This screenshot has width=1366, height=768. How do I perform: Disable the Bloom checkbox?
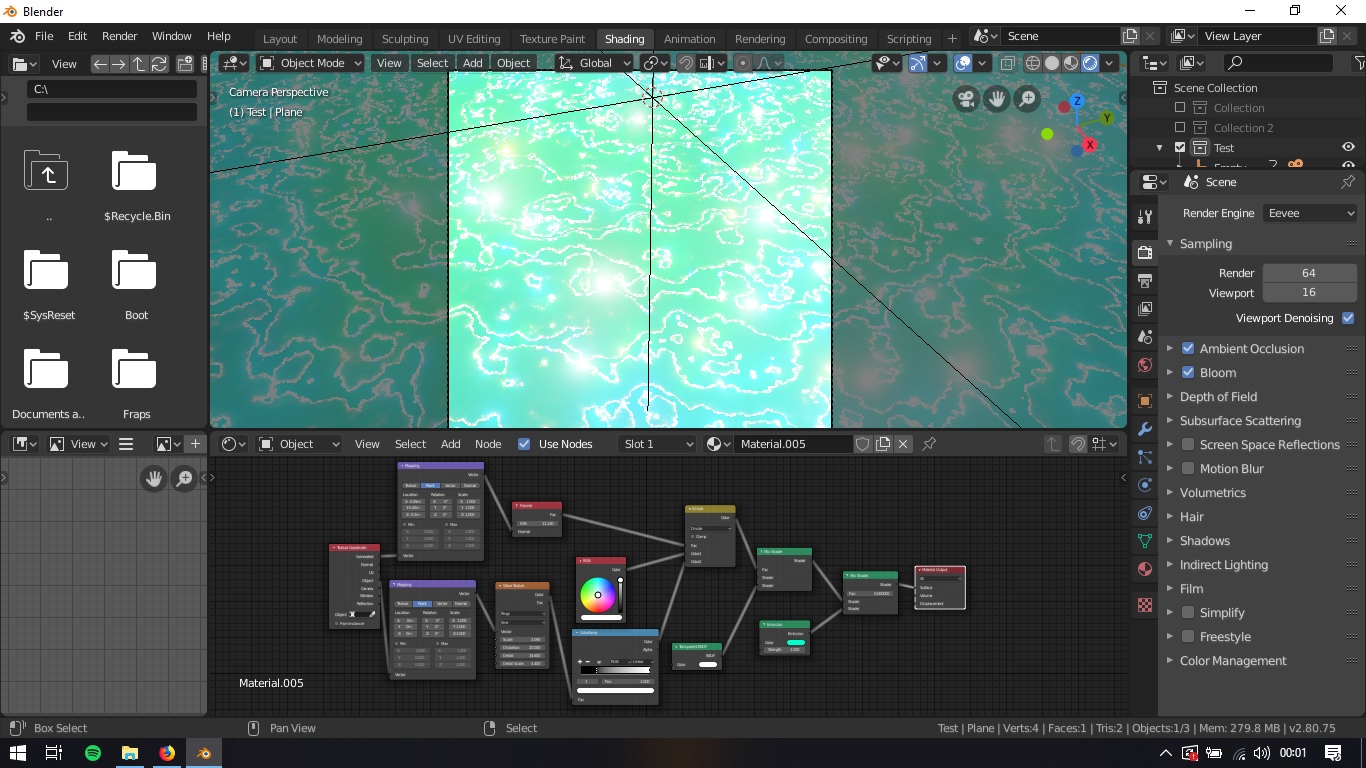1188,372
